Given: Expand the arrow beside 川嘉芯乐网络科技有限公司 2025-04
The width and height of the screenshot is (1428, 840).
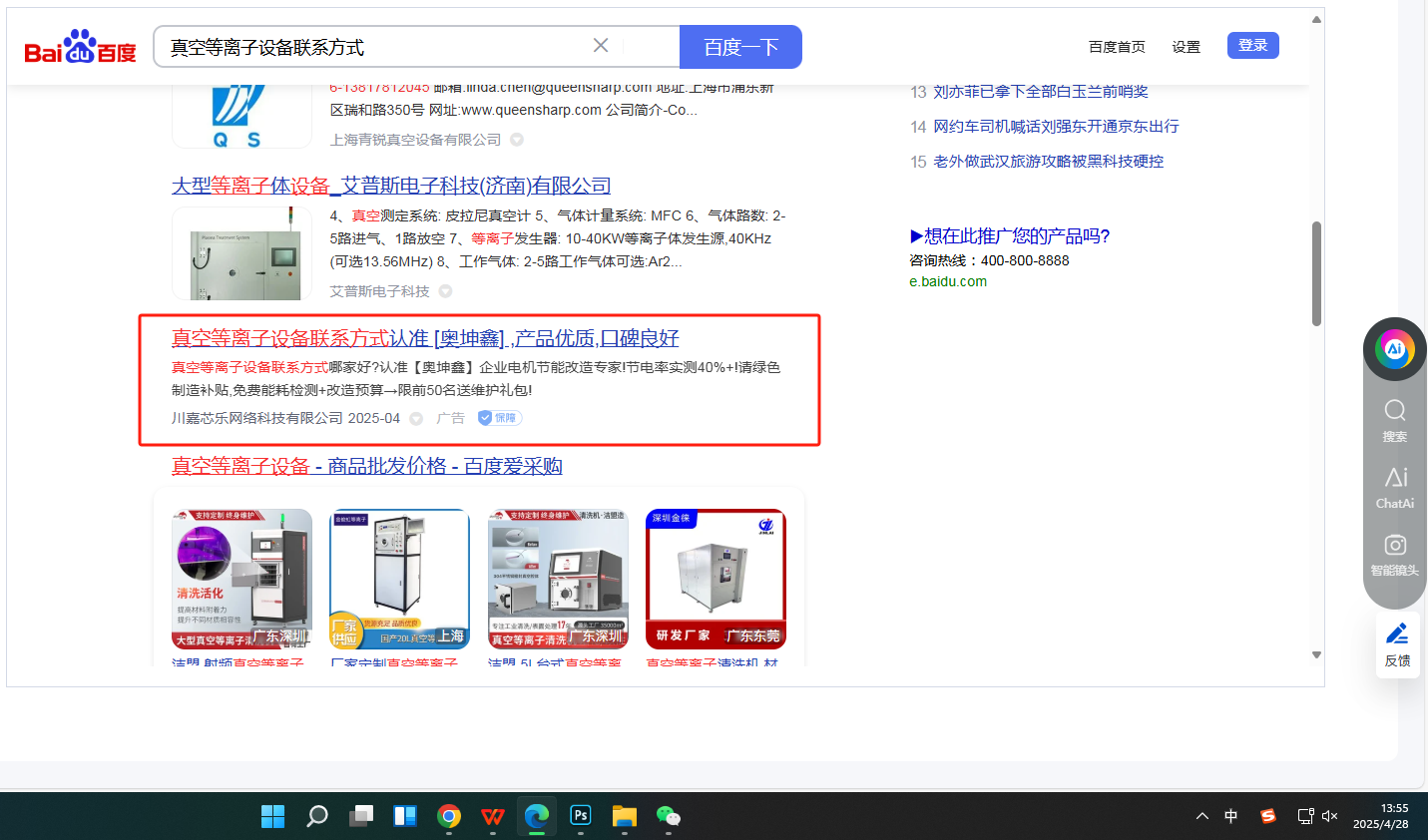Looking at the screenshot, I should pyautogui.click(x=416, y=418).
